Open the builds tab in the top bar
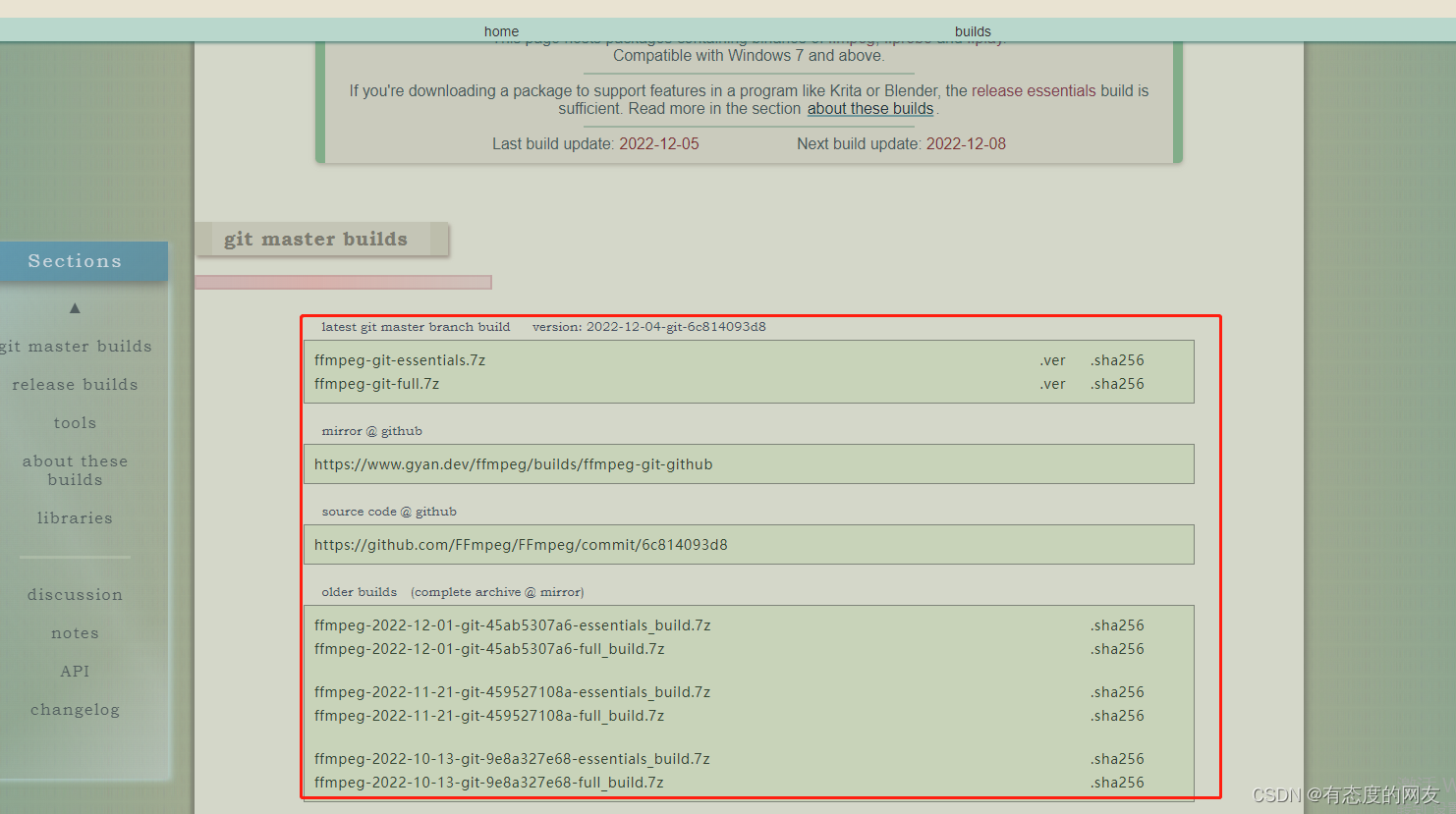Image resolution: width=1456 pixels, height=814 pixels. click(x=973, y=31)
